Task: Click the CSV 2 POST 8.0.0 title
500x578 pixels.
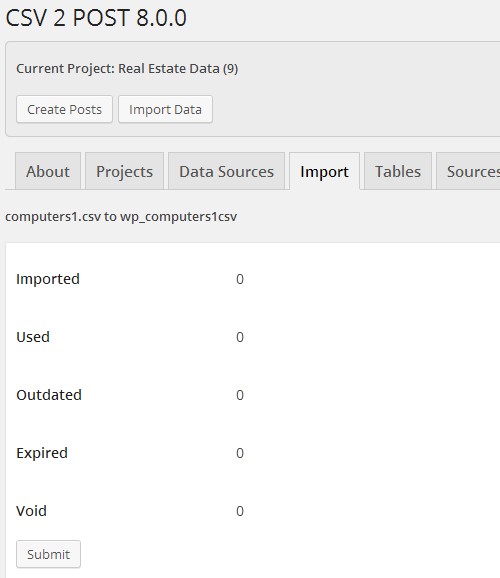Action: click(x=96, y=18)
